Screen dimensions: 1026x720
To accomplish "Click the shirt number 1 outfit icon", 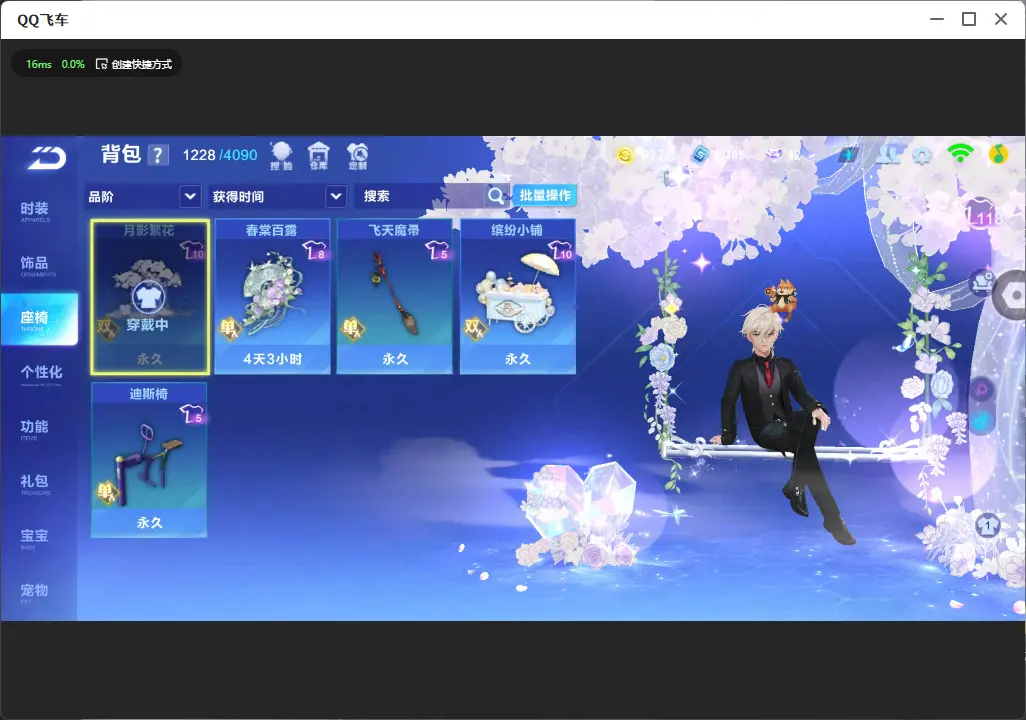I will click(987, 525).
